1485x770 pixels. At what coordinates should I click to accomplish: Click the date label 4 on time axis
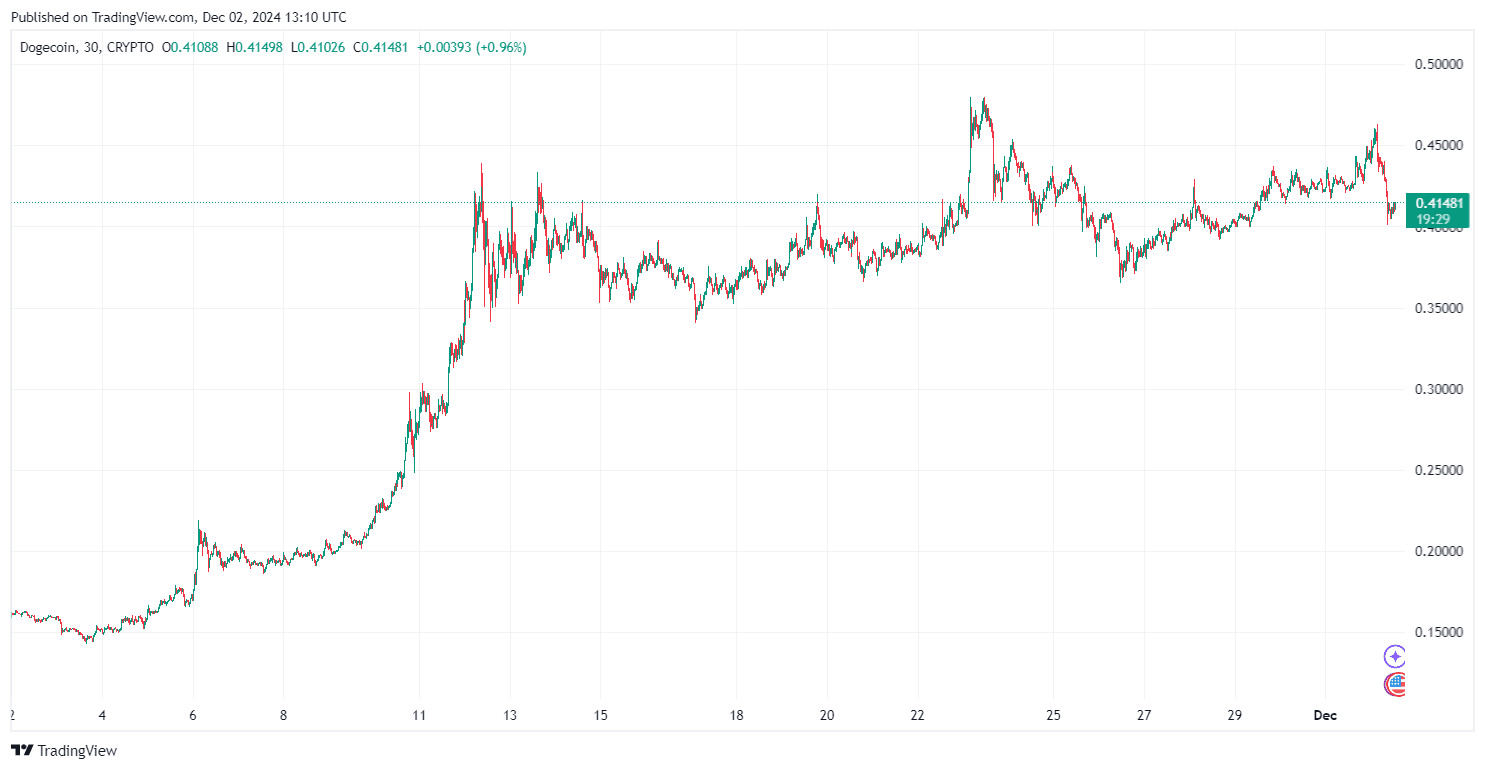point(102,716)
